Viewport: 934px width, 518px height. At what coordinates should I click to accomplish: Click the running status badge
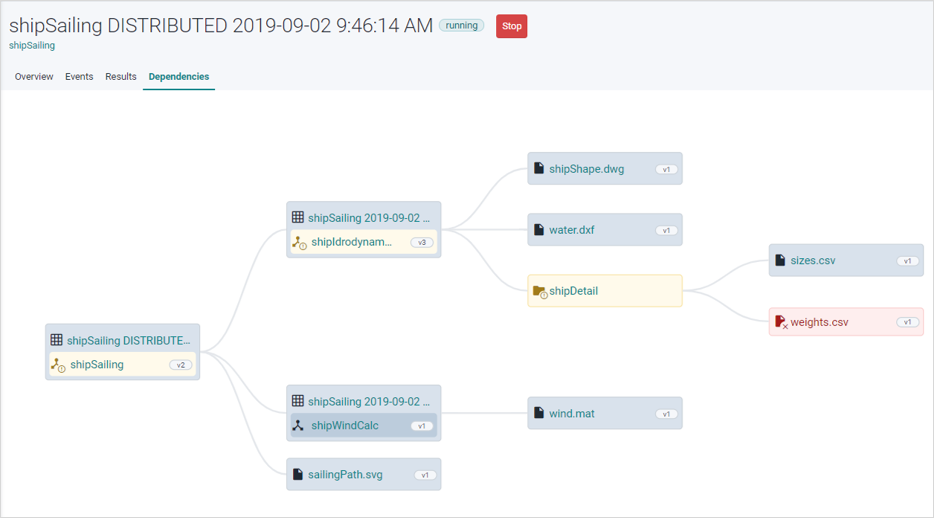click(x=462, y=26)
